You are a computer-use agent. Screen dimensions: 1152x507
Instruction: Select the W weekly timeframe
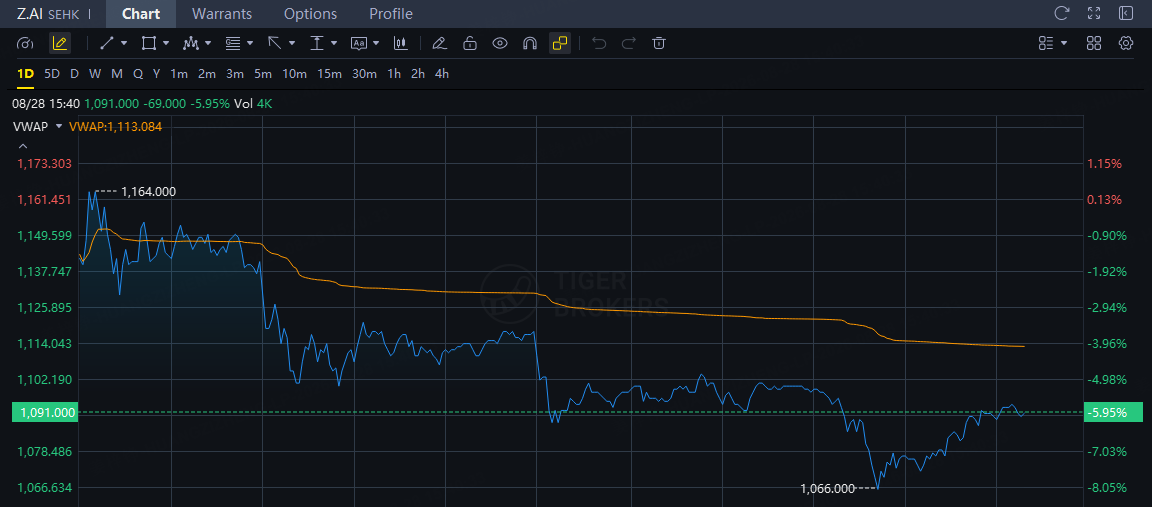96,73
